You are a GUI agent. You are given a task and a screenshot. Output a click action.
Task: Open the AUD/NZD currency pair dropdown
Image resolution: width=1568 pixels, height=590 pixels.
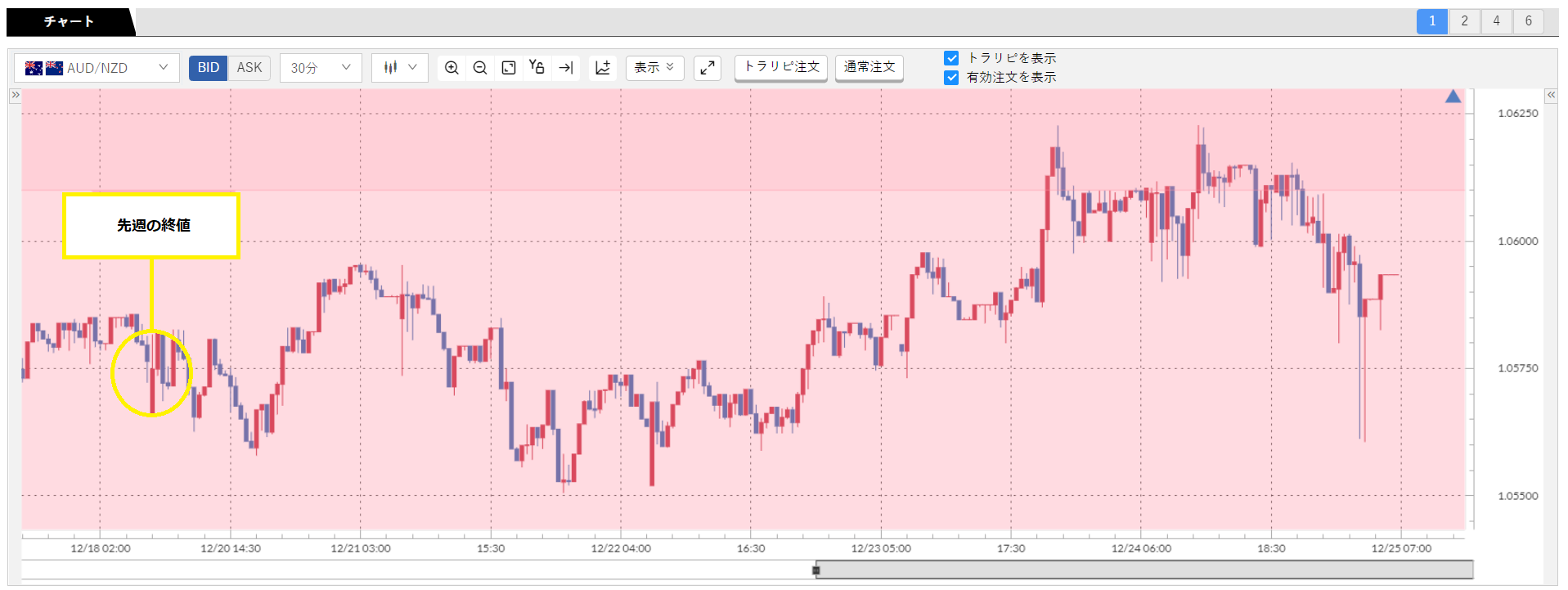click(97, 68)
